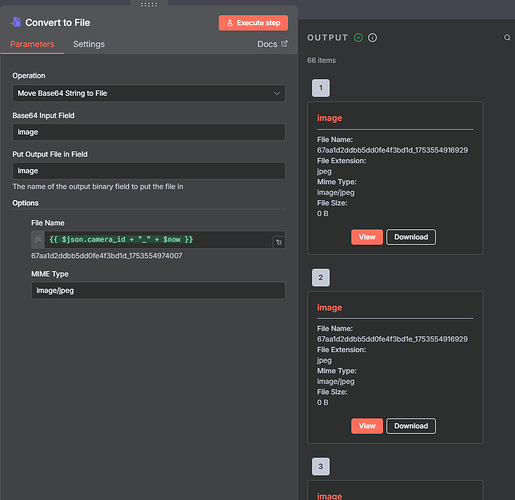Select output item number 3 badge

[x=321, y=466]
